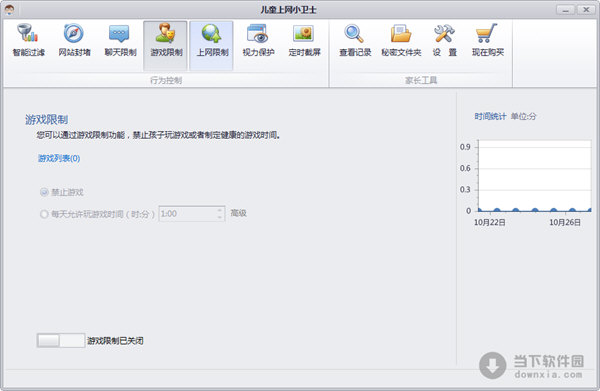
Task: Click the 10月26日 chart date label
Action: [x=565, y=222]
